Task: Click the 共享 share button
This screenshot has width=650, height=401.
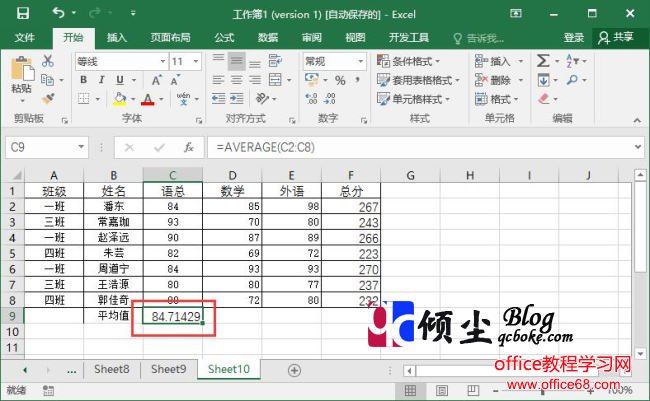Action: pyautogui.click(x=616, y=37)
